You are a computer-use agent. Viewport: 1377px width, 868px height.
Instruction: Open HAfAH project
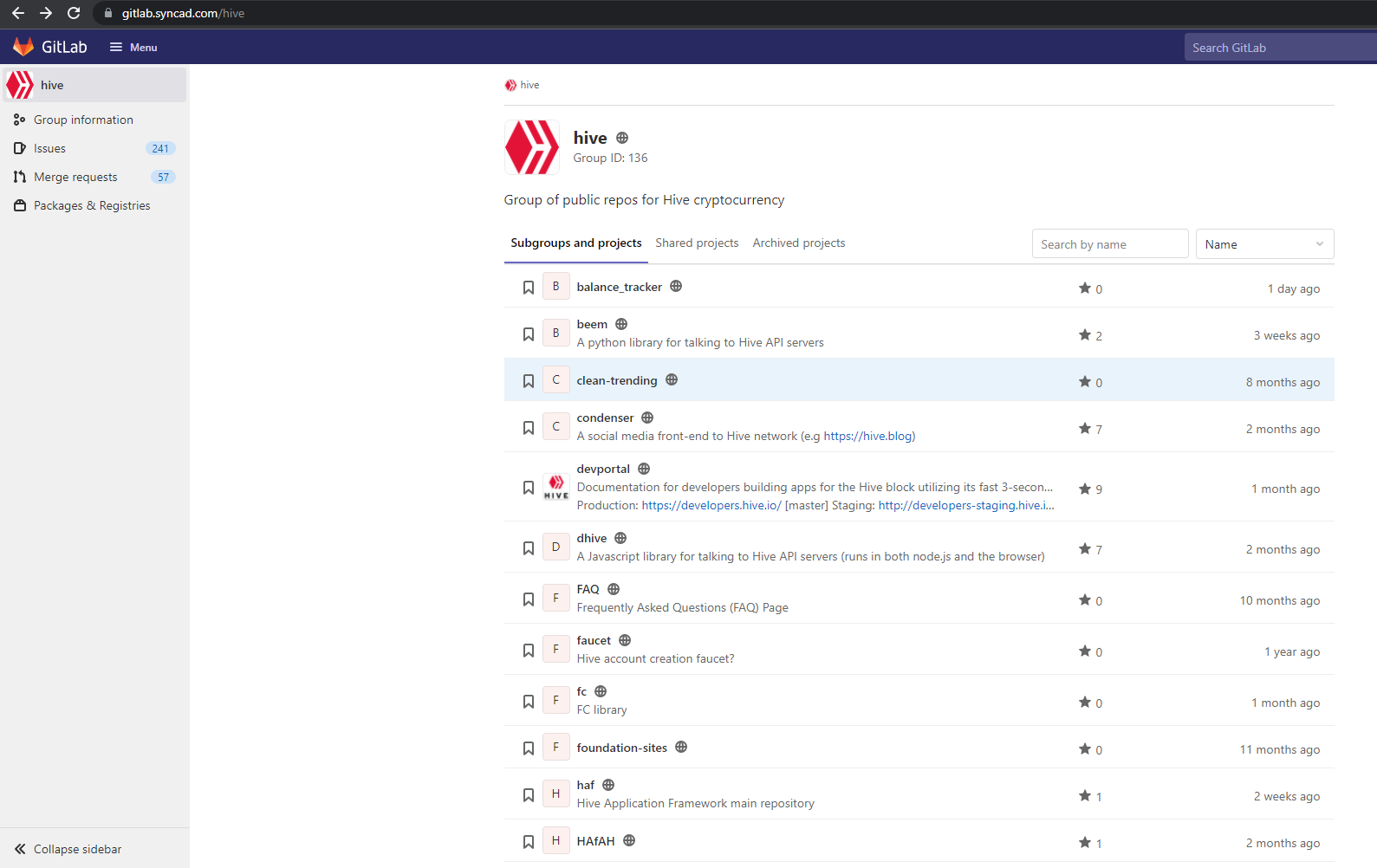[x=596, y=841]
